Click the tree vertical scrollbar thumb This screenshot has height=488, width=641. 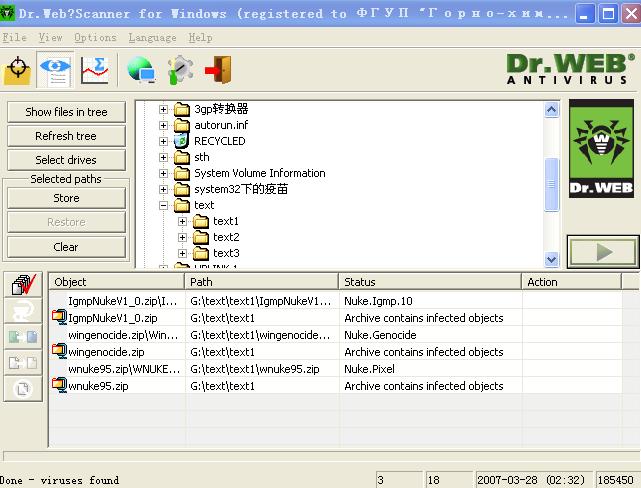pyautogui.click(x=551, y=184)
